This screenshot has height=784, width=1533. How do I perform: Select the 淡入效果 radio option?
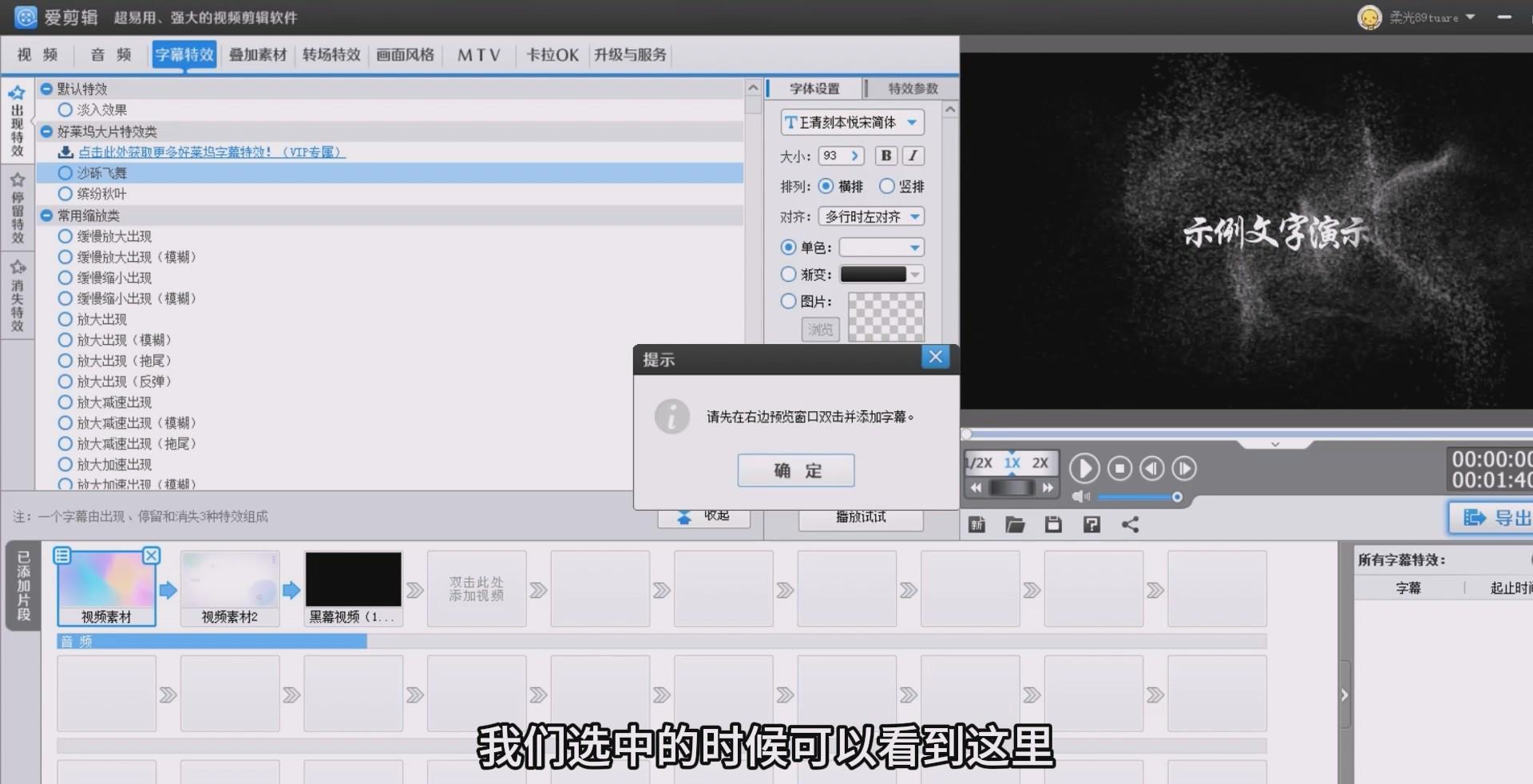coord(65,110)
